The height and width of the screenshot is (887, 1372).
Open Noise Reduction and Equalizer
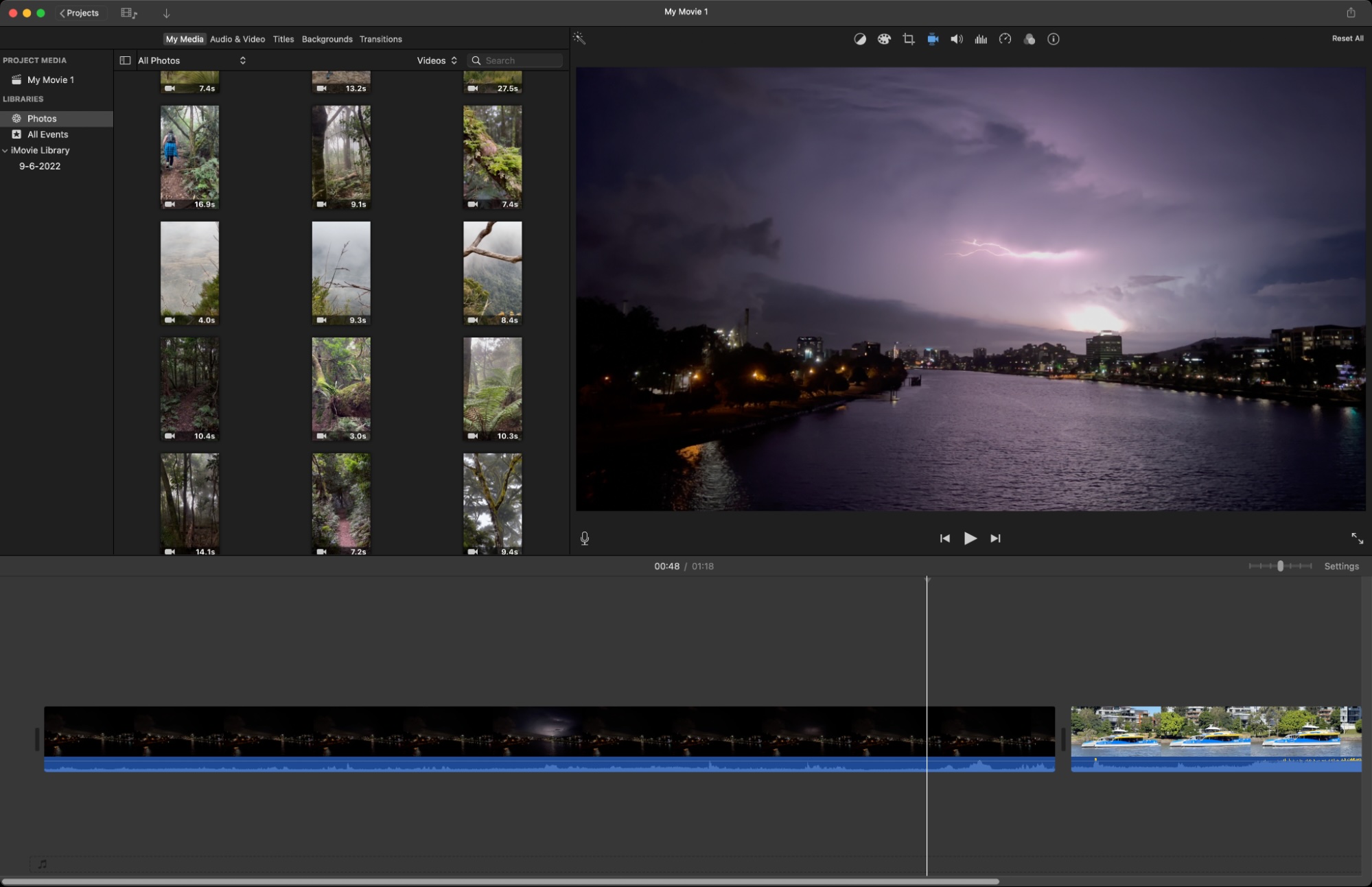point(981,39)
